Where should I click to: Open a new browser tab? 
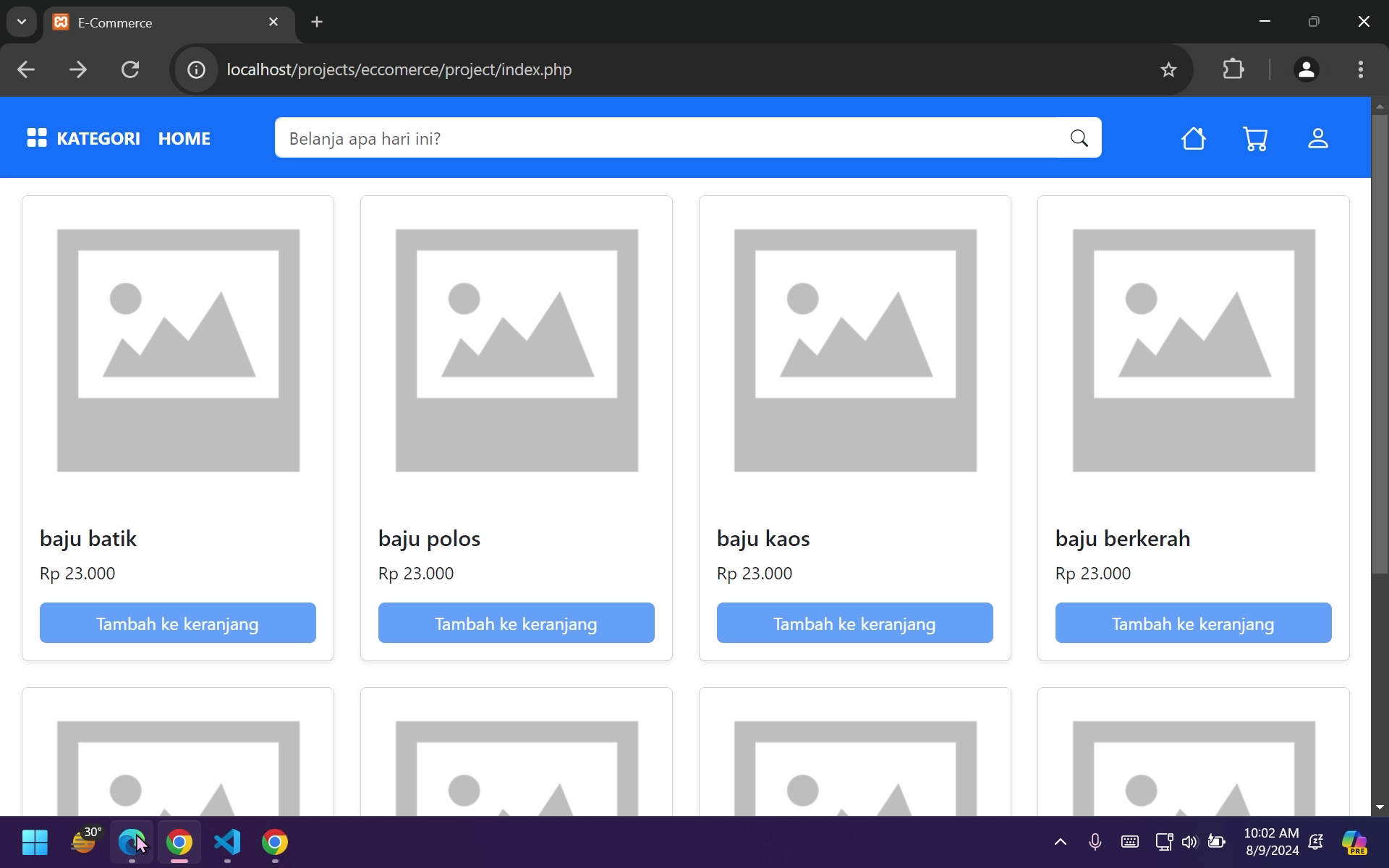click(317, 22)
